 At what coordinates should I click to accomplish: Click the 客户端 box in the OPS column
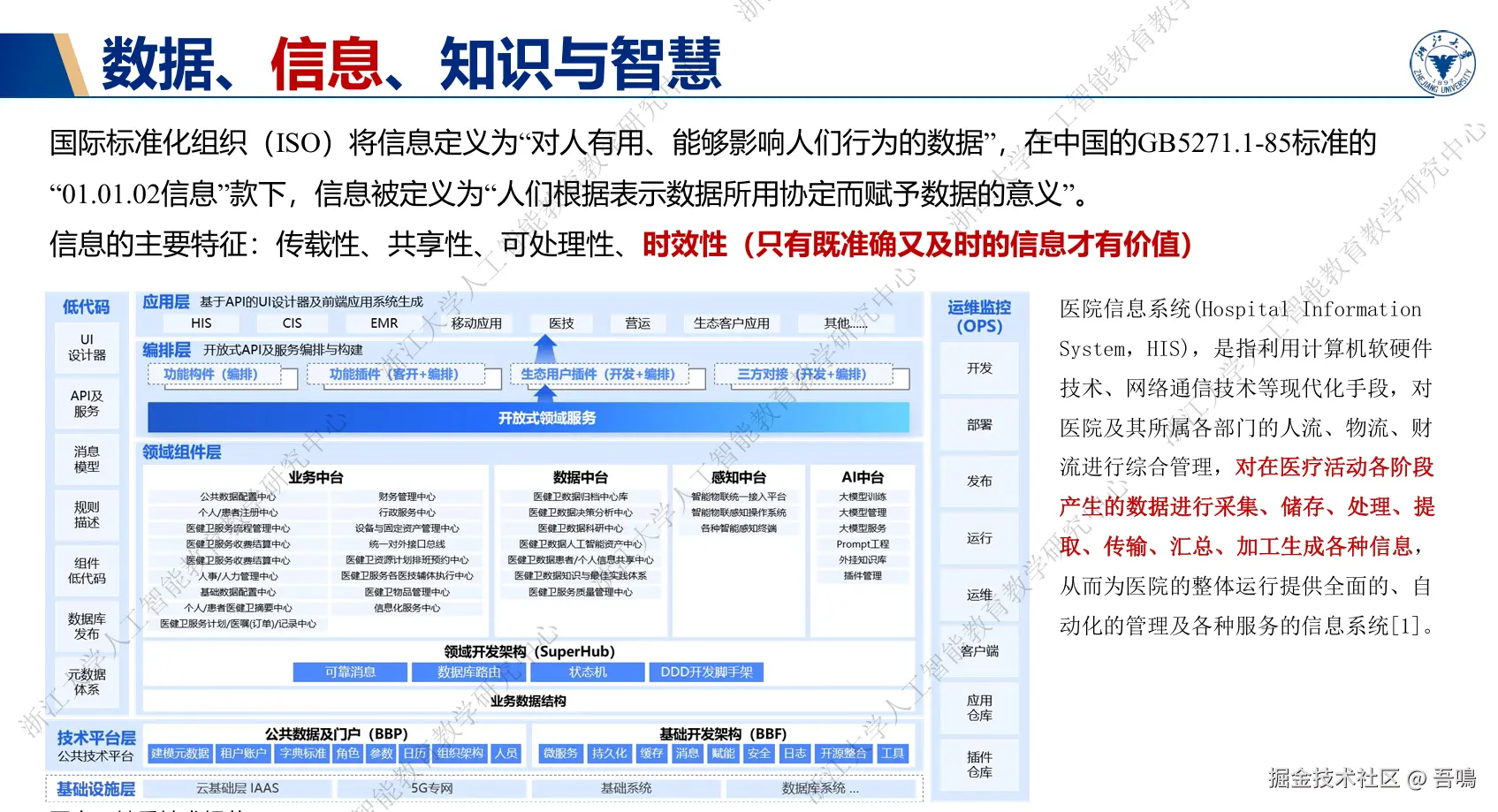(x=979, y=650)
